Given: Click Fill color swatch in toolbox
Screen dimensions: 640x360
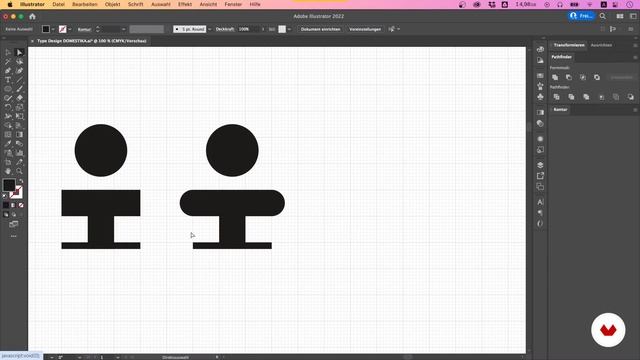Looking at the screenshot, I should click(9, 185).
